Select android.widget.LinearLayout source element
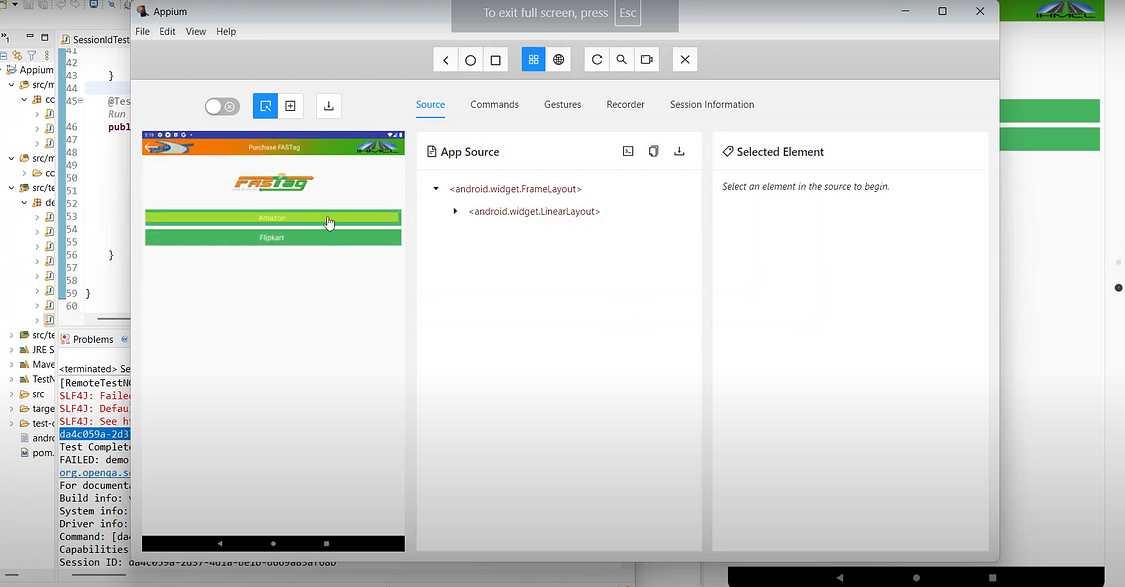 click(535, 211)
